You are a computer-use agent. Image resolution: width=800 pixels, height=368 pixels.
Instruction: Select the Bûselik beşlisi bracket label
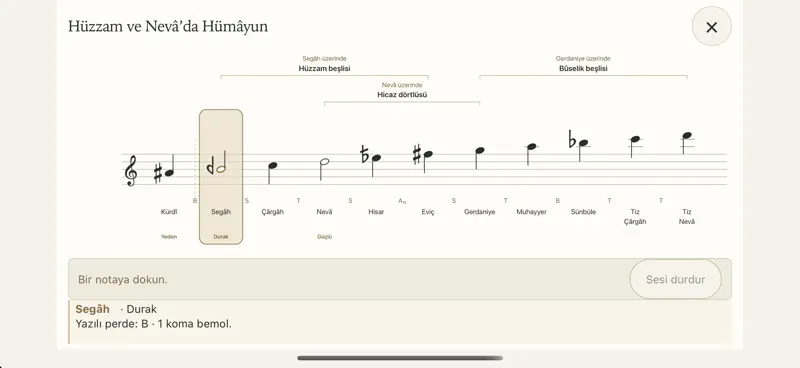click(x=583, y=68)
